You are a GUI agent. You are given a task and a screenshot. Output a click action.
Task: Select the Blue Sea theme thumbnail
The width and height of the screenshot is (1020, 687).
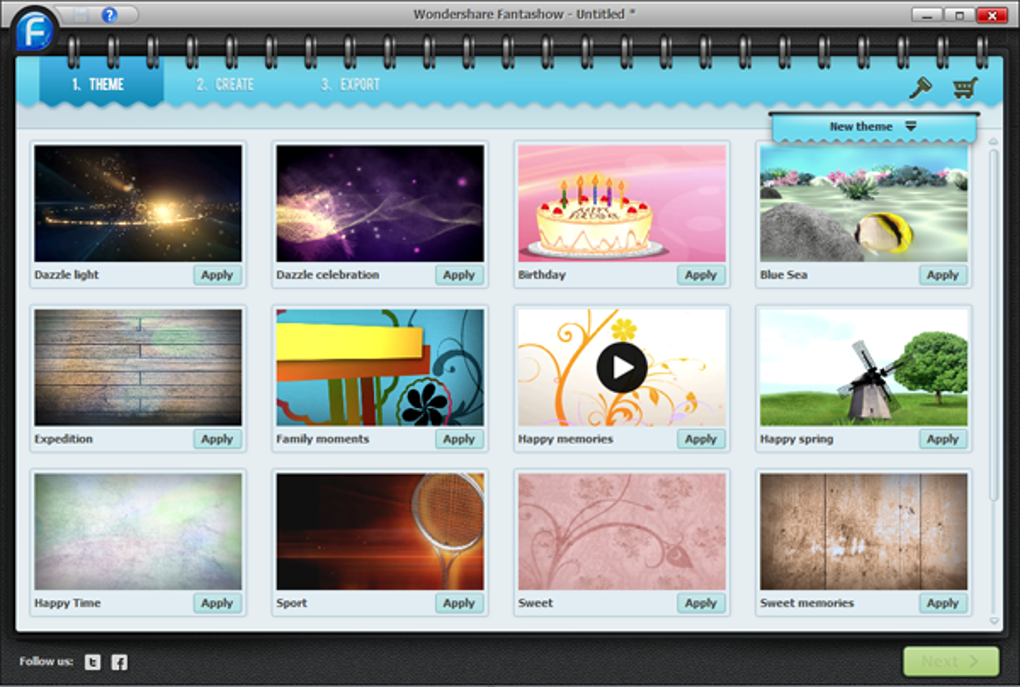pos(863,204)
